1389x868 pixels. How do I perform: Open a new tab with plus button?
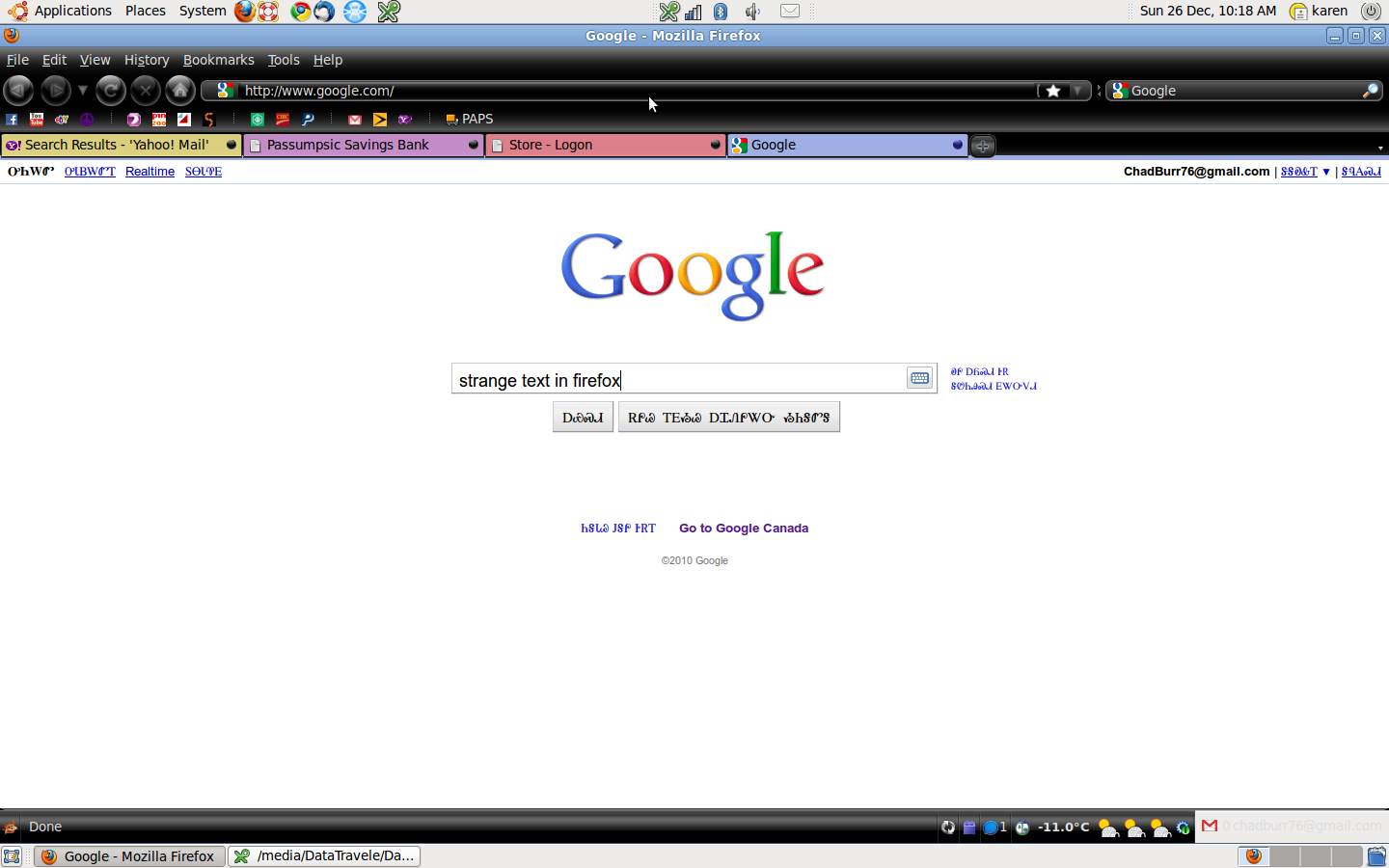pyautogui.click(x=982, y=146)
